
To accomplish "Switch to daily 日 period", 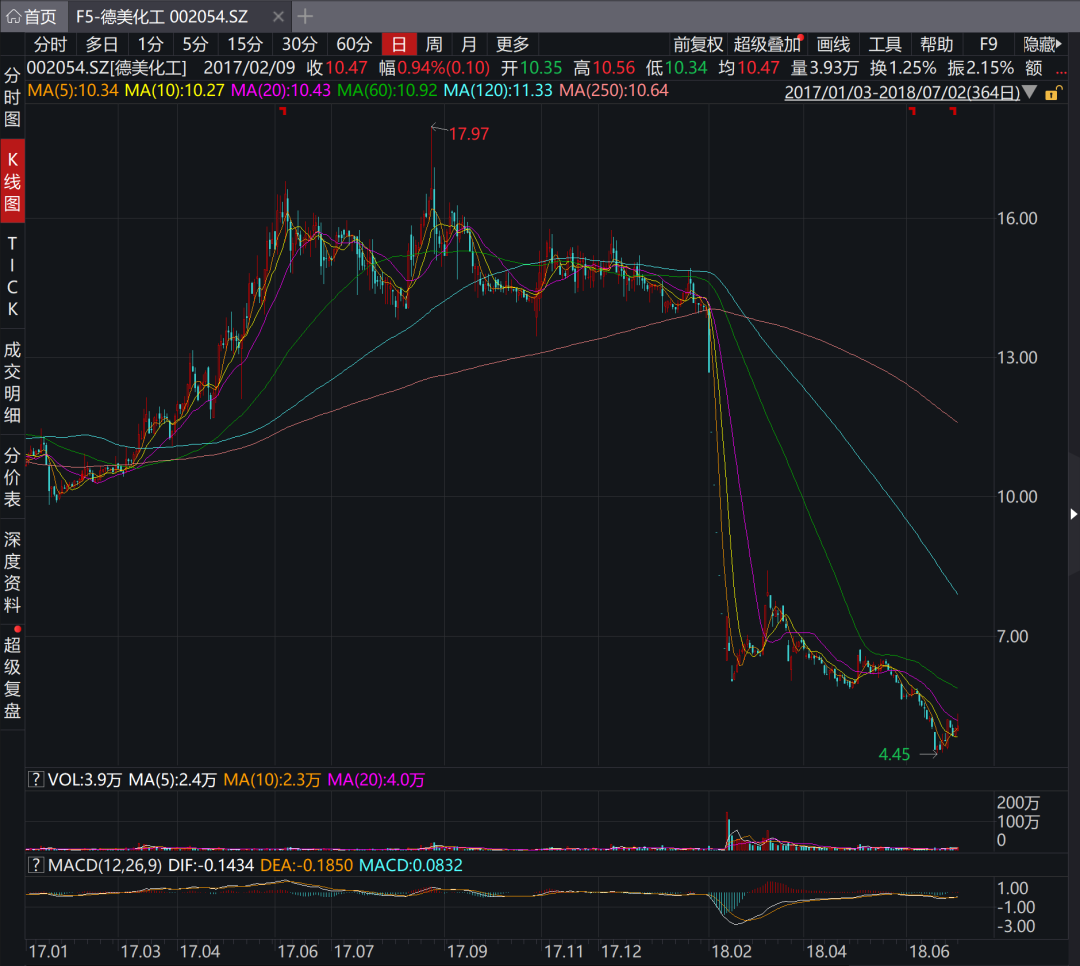I will (x=399, y=44).
